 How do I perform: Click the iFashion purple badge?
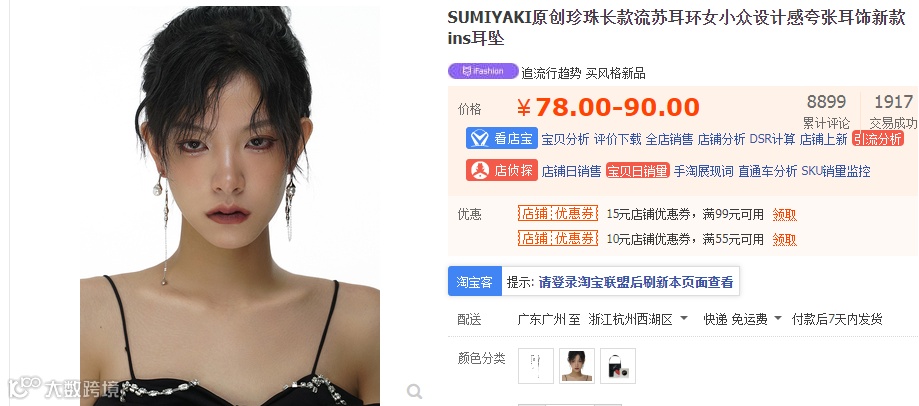(483, 71)
